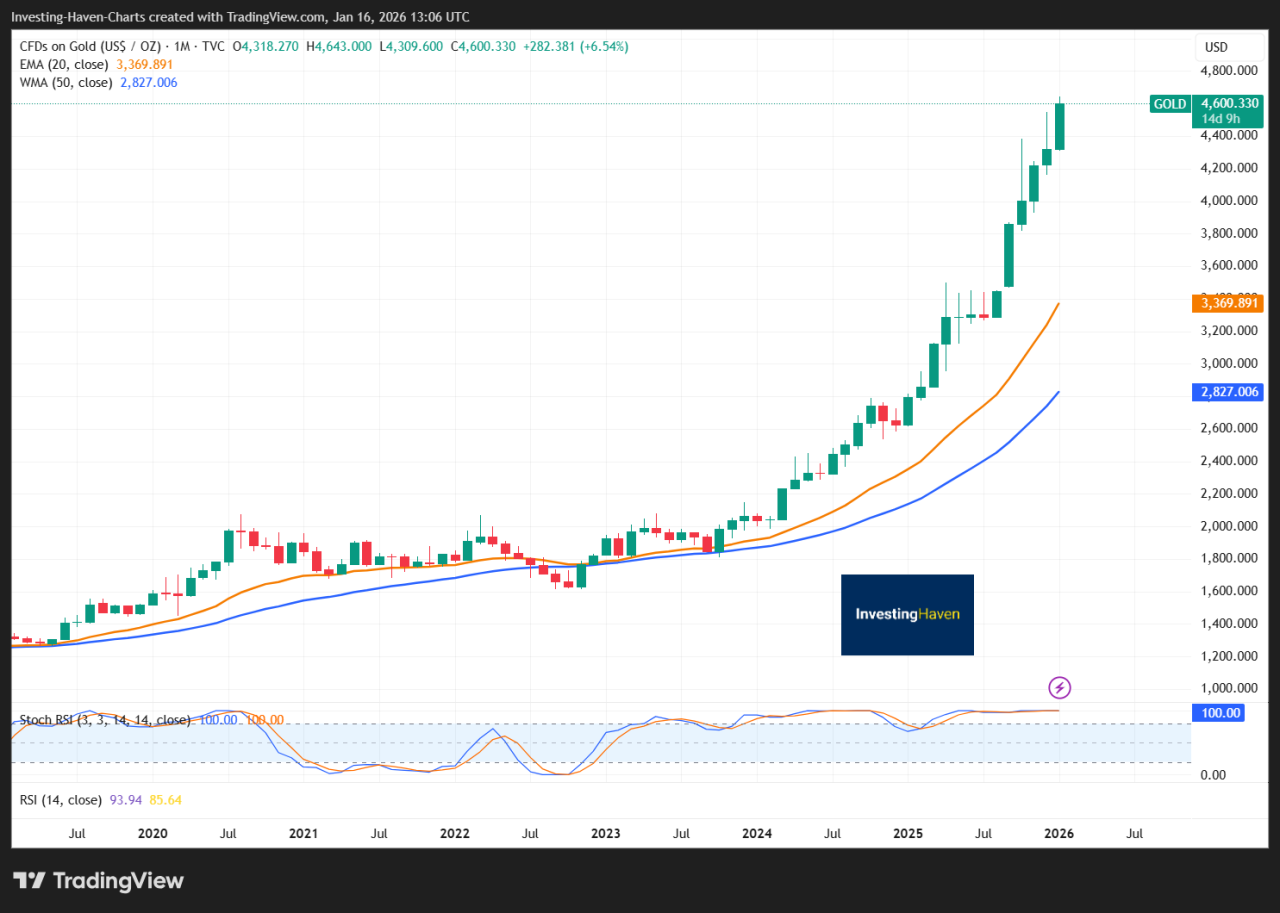The width and height of the screenshot is (1280, 913).
Task: Click the green current price tag 4,600.330
Action: point(1228,103)
